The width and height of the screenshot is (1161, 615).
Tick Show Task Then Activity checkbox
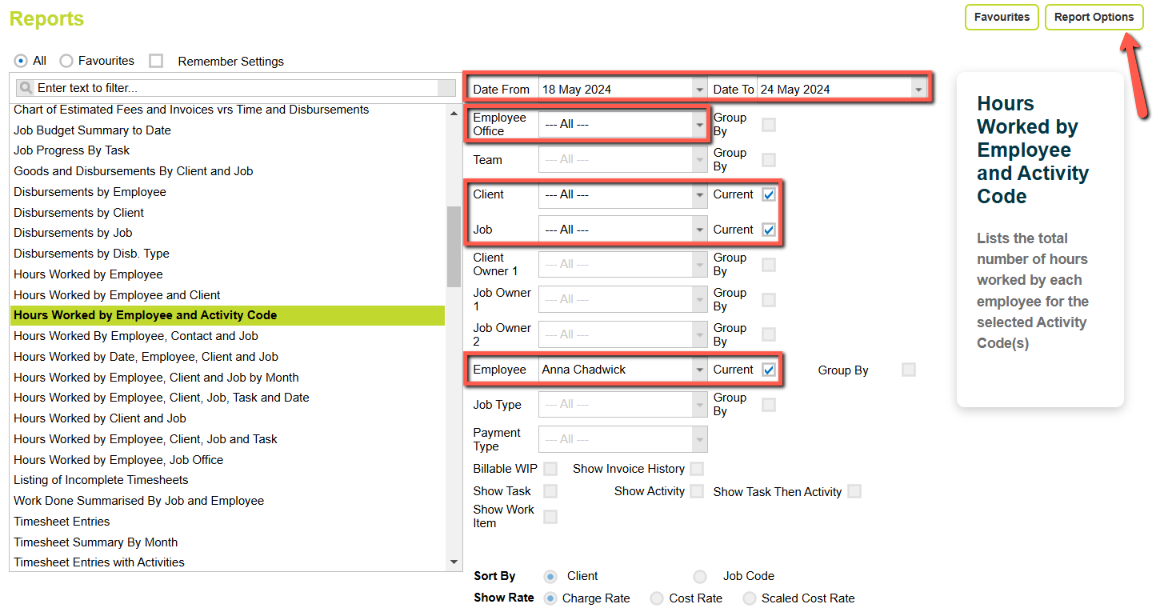(854, 491)
